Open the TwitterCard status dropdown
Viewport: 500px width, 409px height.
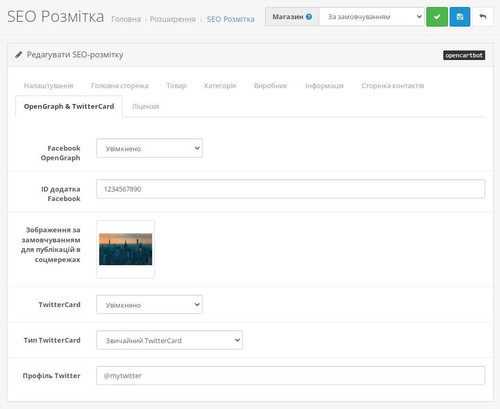tap(149, 305)
